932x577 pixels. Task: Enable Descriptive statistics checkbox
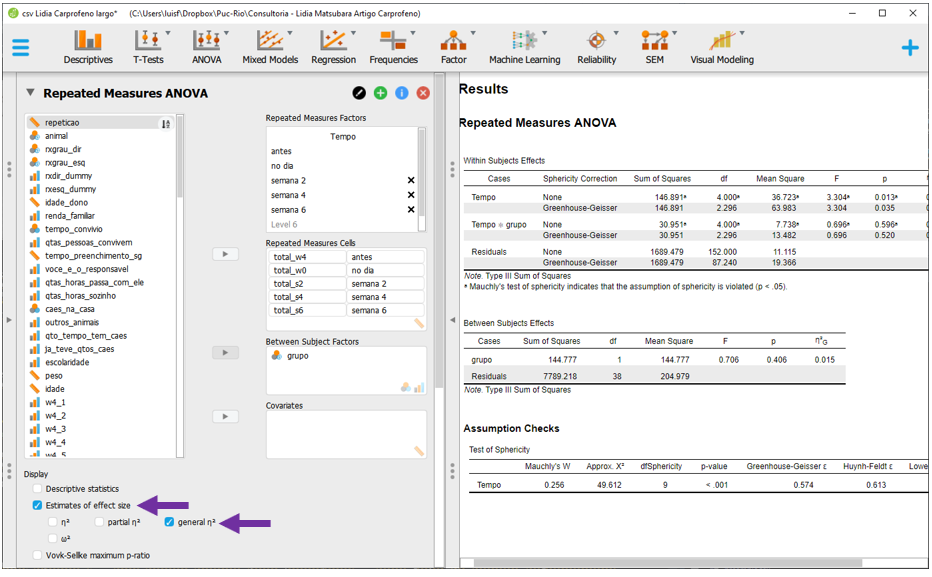coord(38,489)
